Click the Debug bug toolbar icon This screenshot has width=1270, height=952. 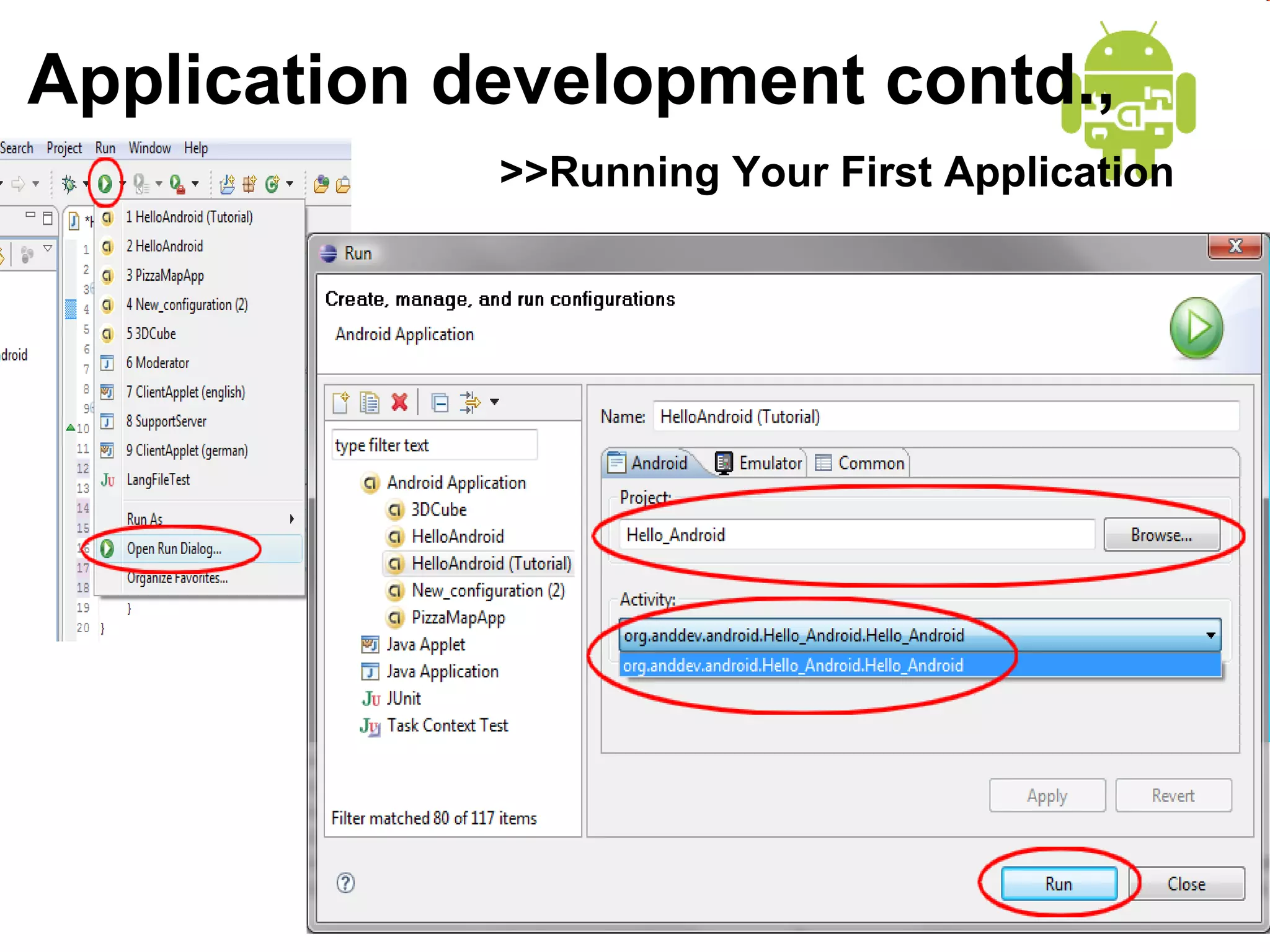(x=69, y=183)
